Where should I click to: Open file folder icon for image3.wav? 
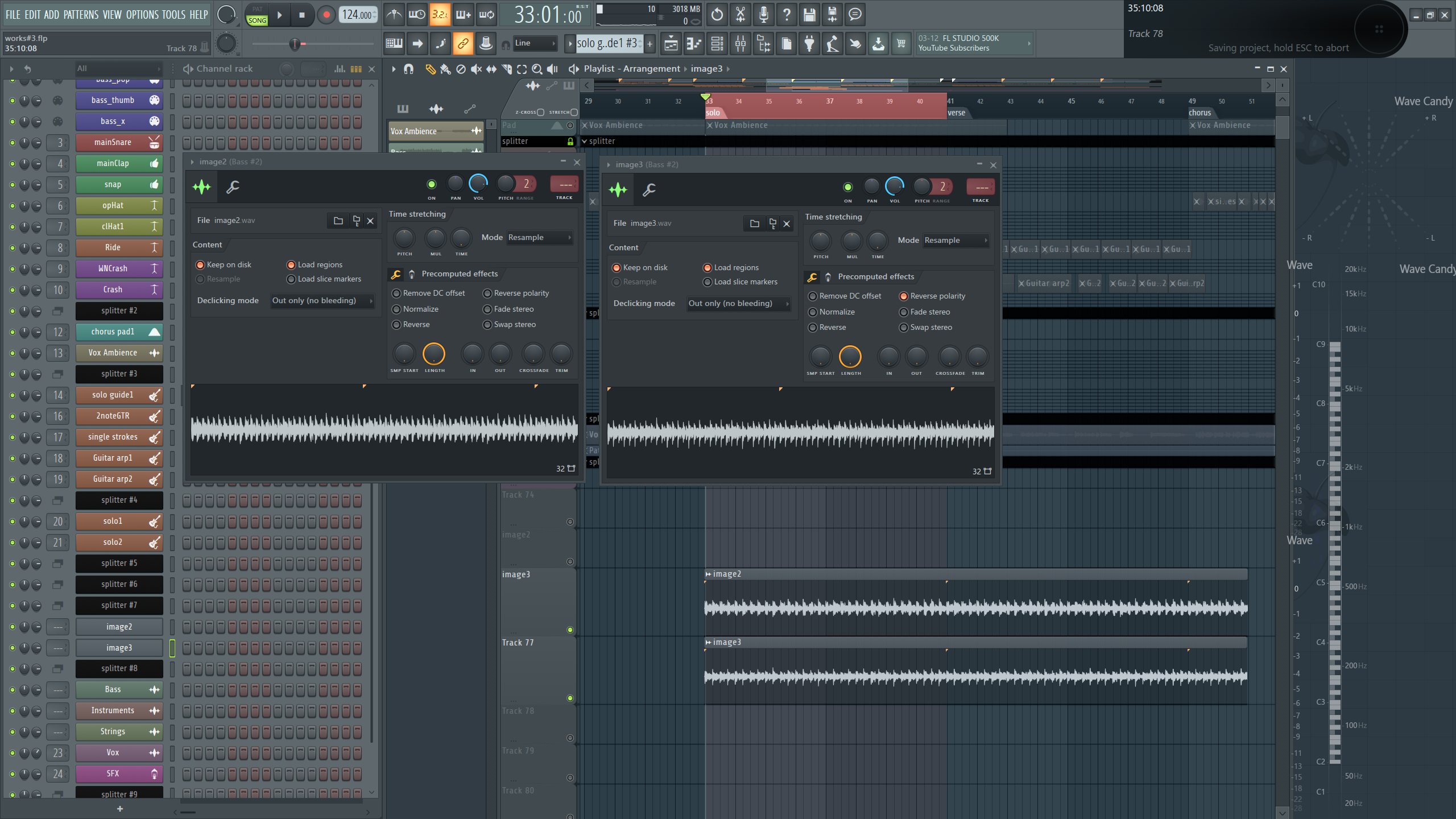click(754, 224)
